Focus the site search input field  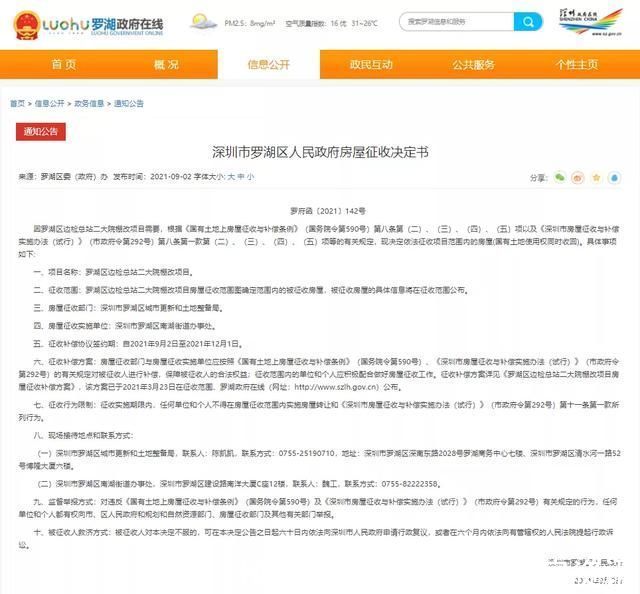coord(456,22)
